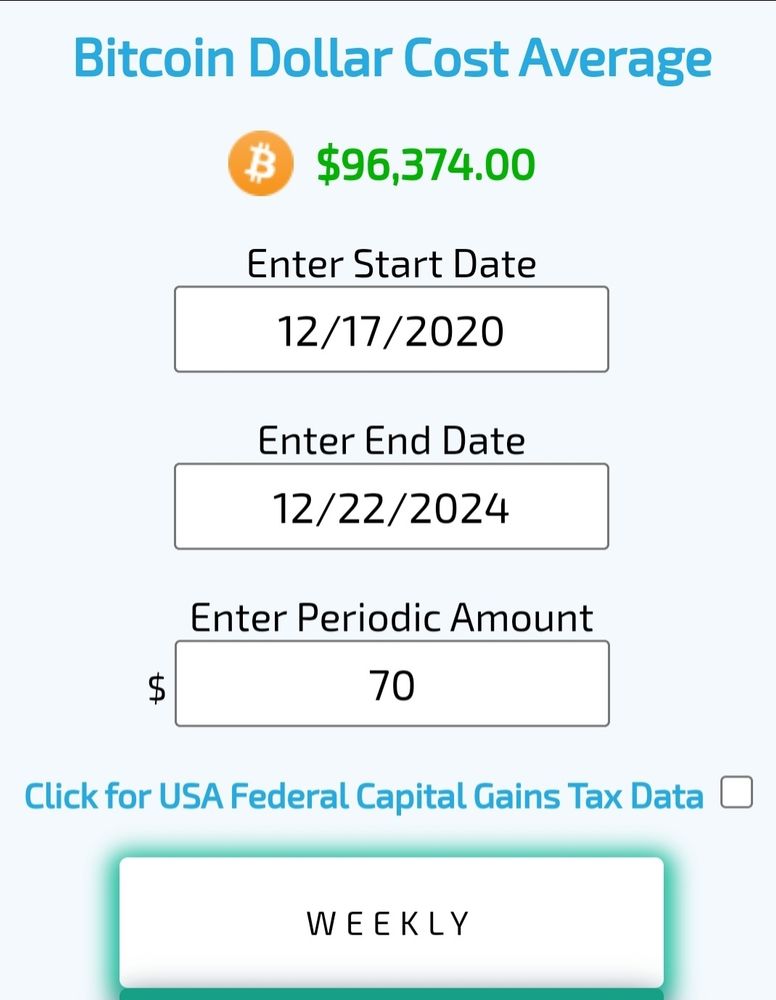Select the month 12 in start date field
The height and width of the screenshot is (1000, 776).
point(297,332)
